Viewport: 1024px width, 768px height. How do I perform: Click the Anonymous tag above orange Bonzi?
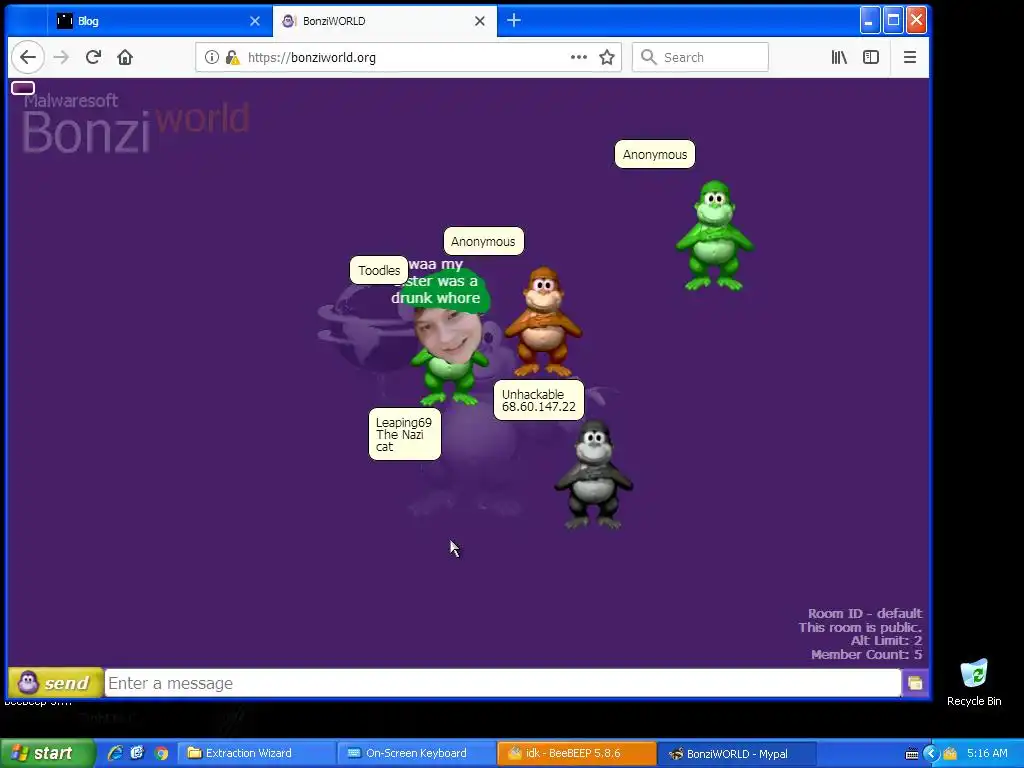(483, 242)
